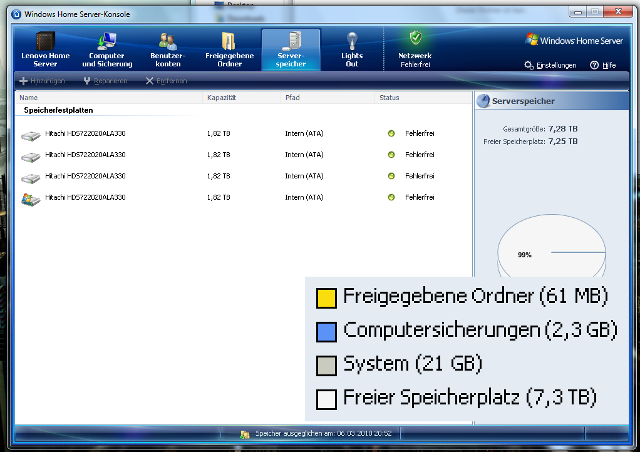Sort list by Name column header

click(109, 98)
